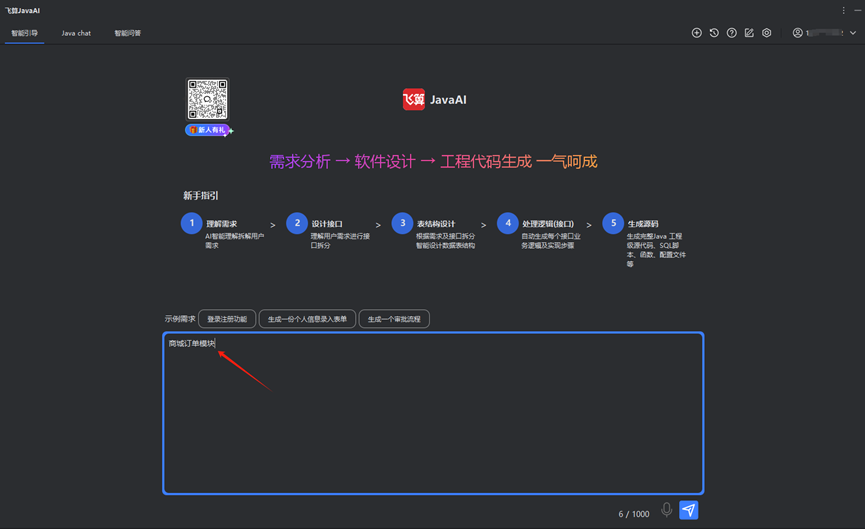
Task: Click the new conversation plus icon
Action: 697,33
